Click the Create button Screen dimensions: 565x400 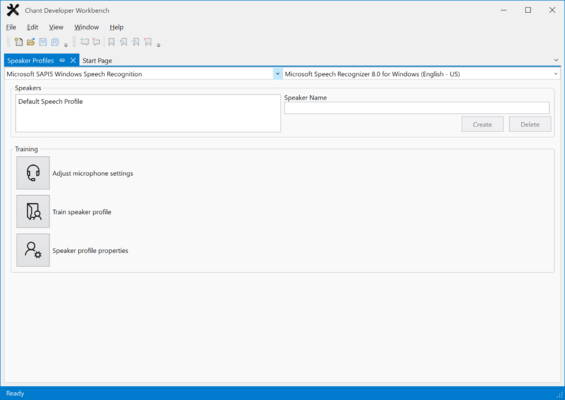click(x=482, y=124)
